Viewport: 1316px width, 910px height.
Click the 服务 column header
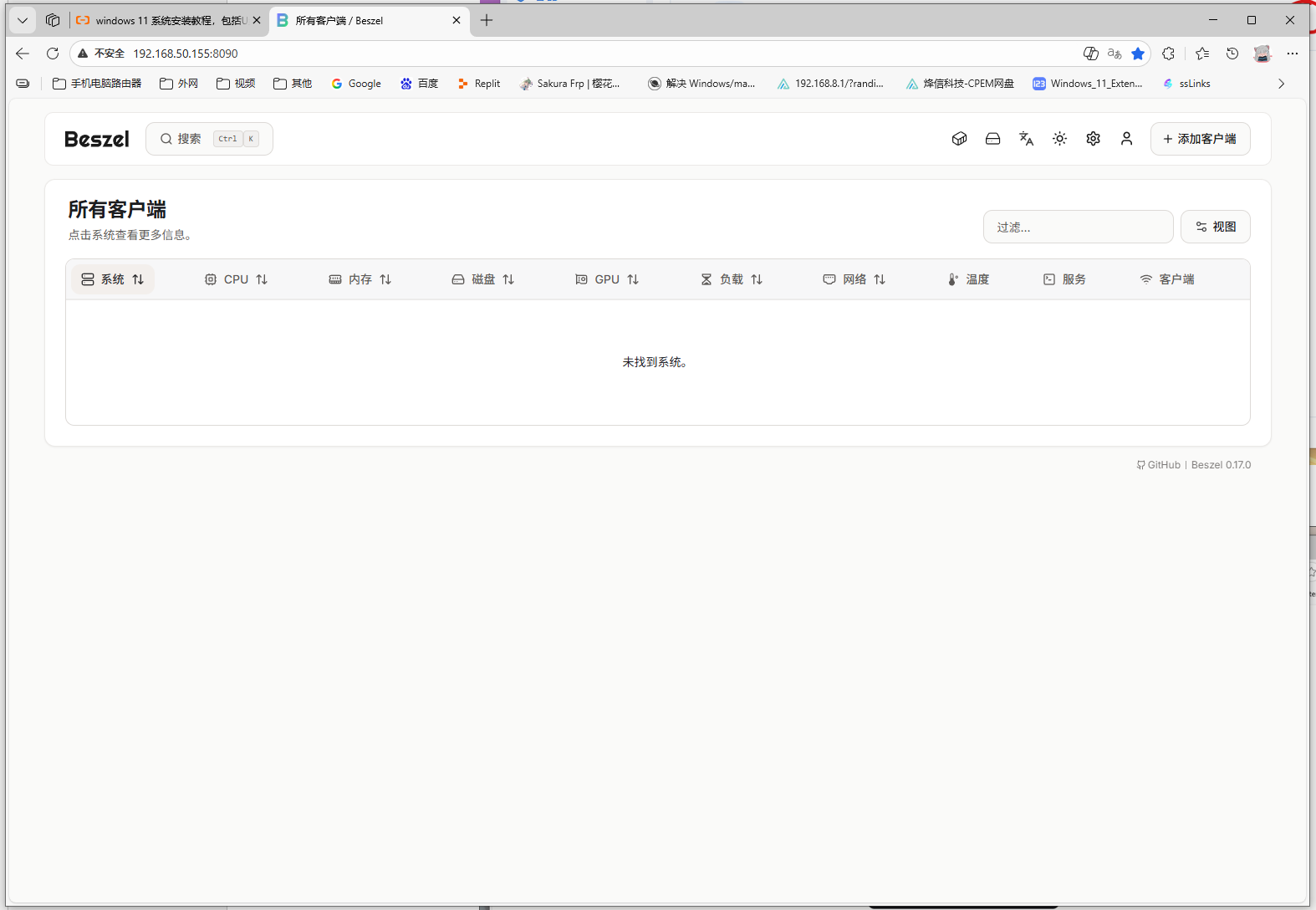(x=1065, y=279)
